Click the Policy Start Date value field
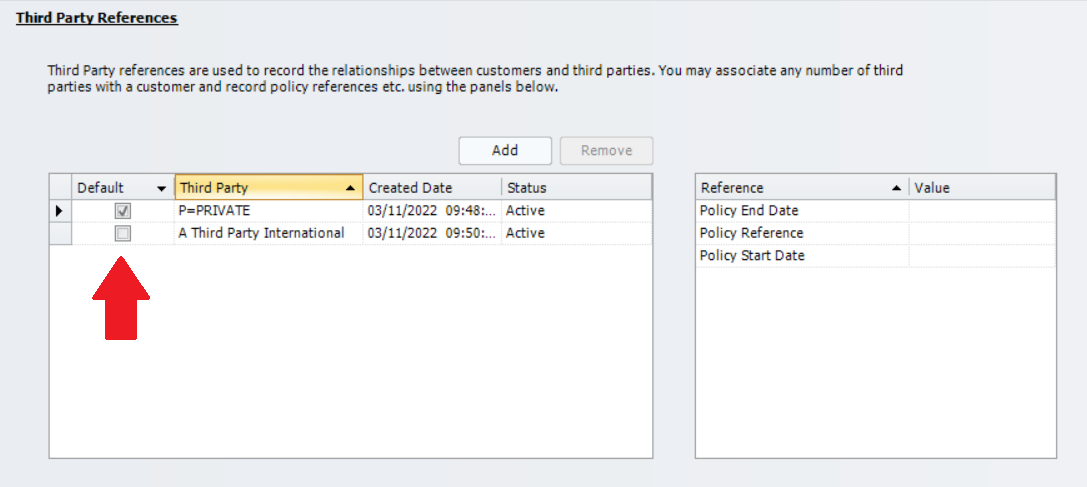 981,256
